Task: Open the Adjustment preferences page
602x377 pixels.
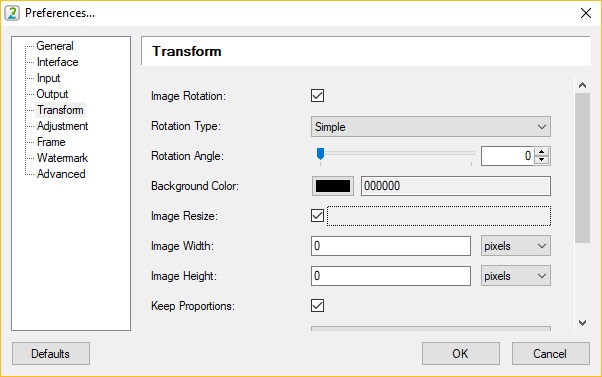Action: (62, 126)
